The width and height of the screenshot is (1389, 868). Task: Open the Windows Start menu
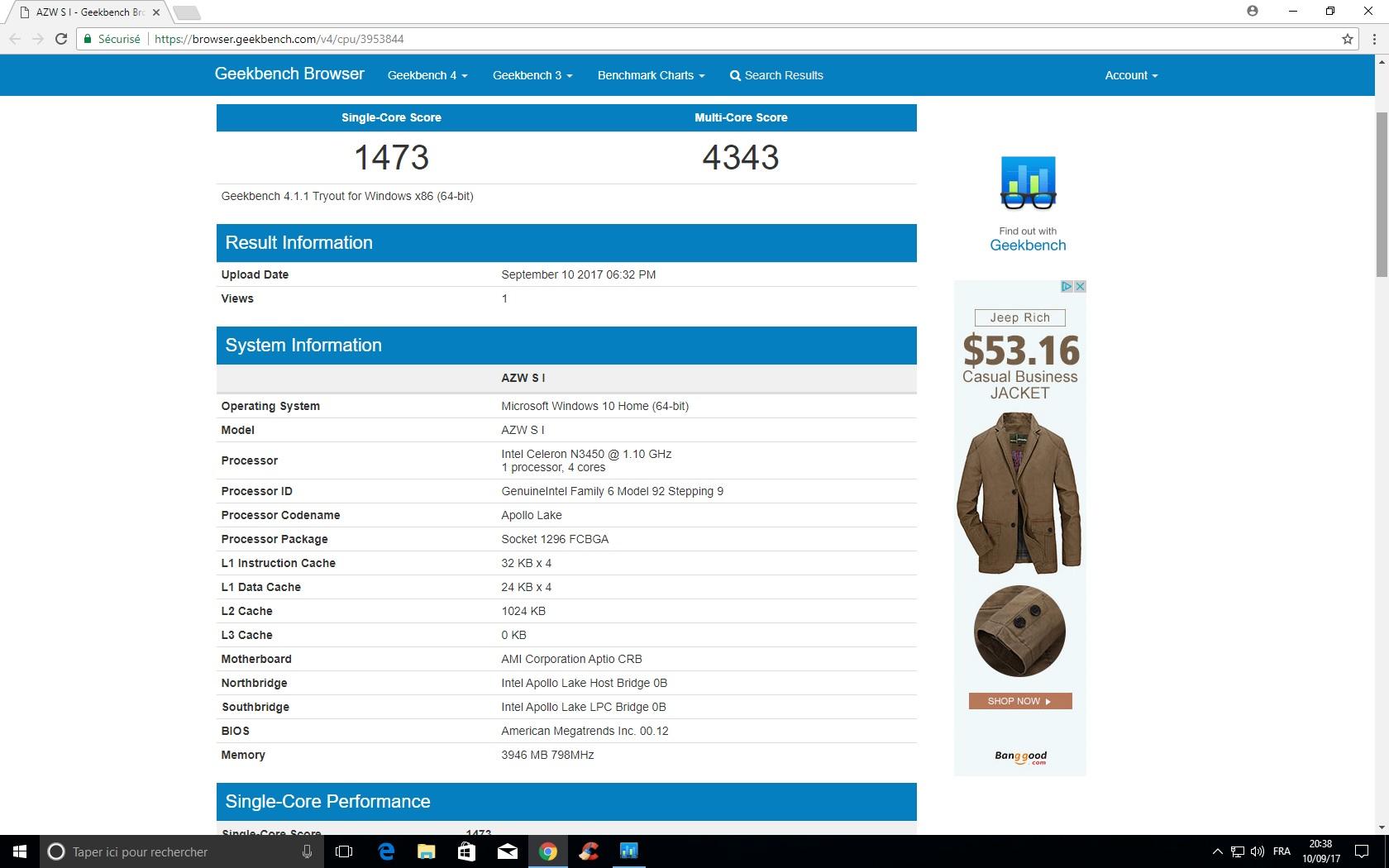click(x=20, y=851)
